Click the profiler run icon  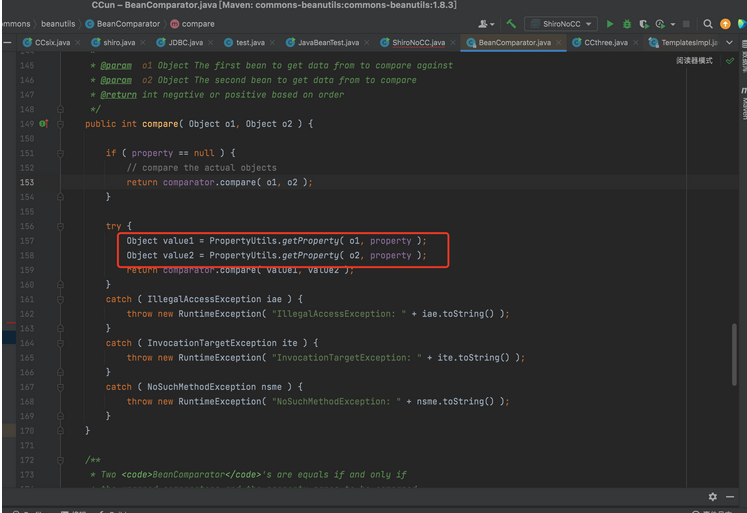click(x=660, y=24)
